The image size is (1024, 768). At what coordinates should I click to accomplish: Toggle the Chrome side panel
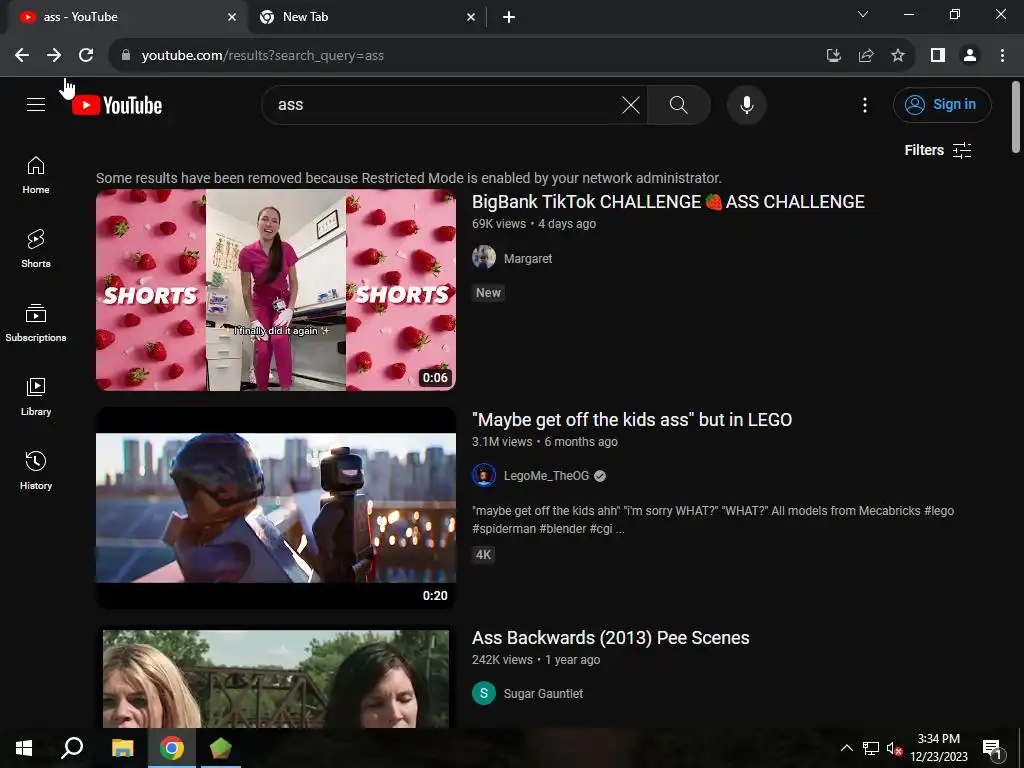pos(938,56)
